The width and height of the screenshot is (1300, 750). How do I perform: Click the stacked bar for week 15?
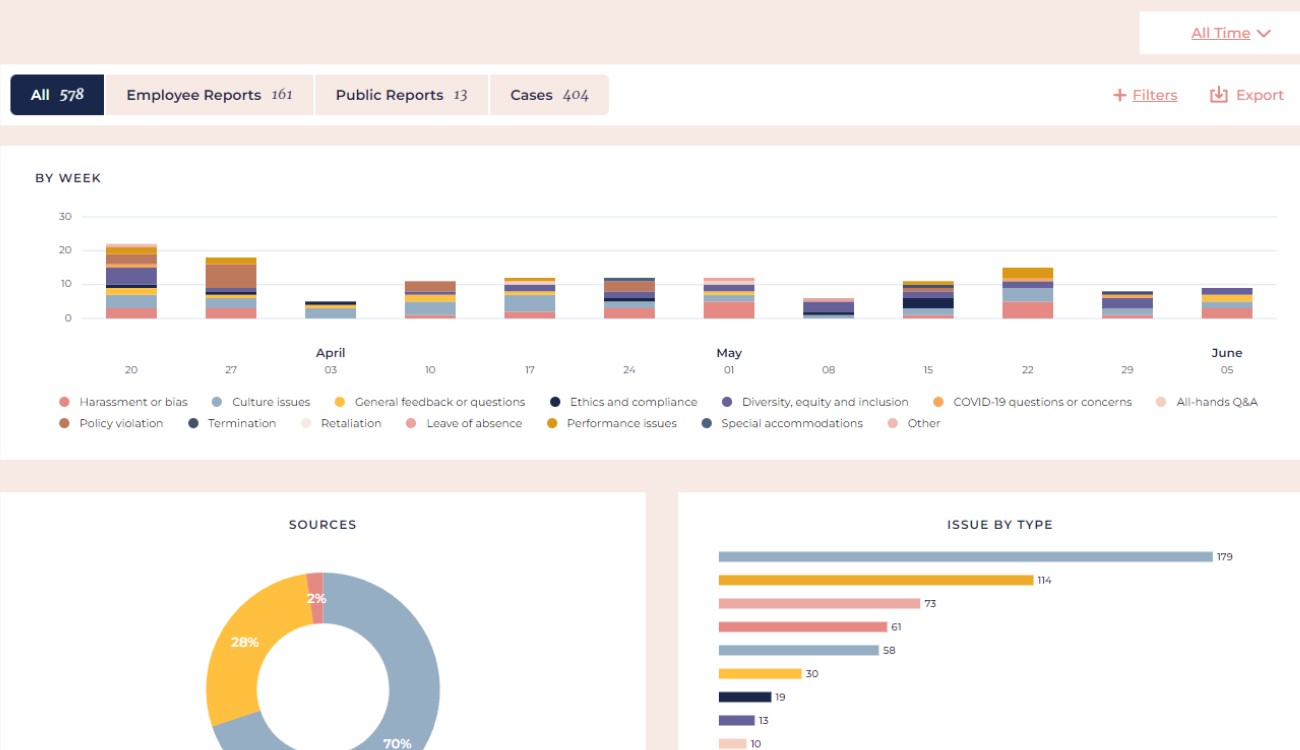pyautogui.click(x=928, y=300)
